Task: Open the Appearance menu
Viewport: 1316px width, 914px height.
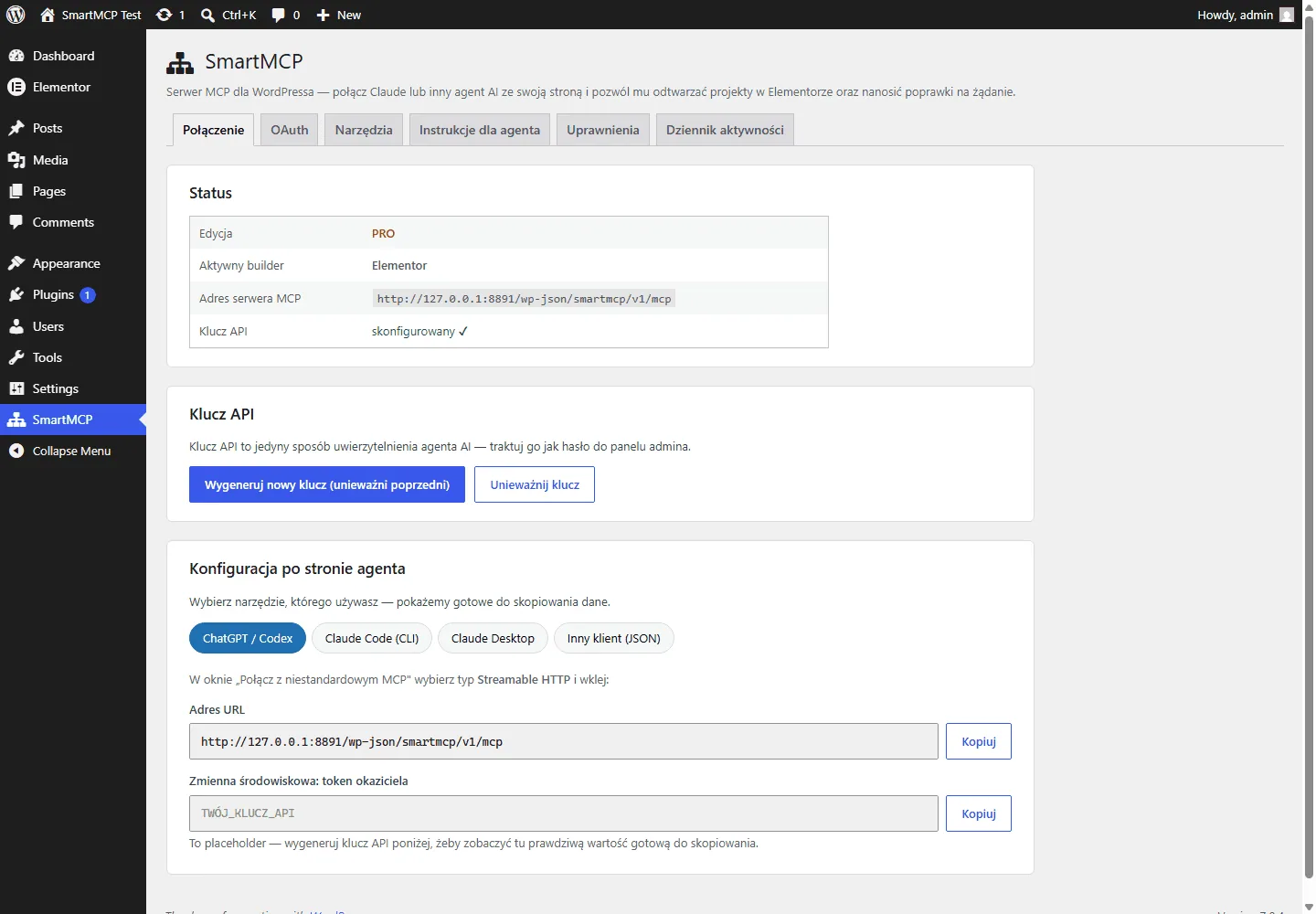Action: pos(73,263)
